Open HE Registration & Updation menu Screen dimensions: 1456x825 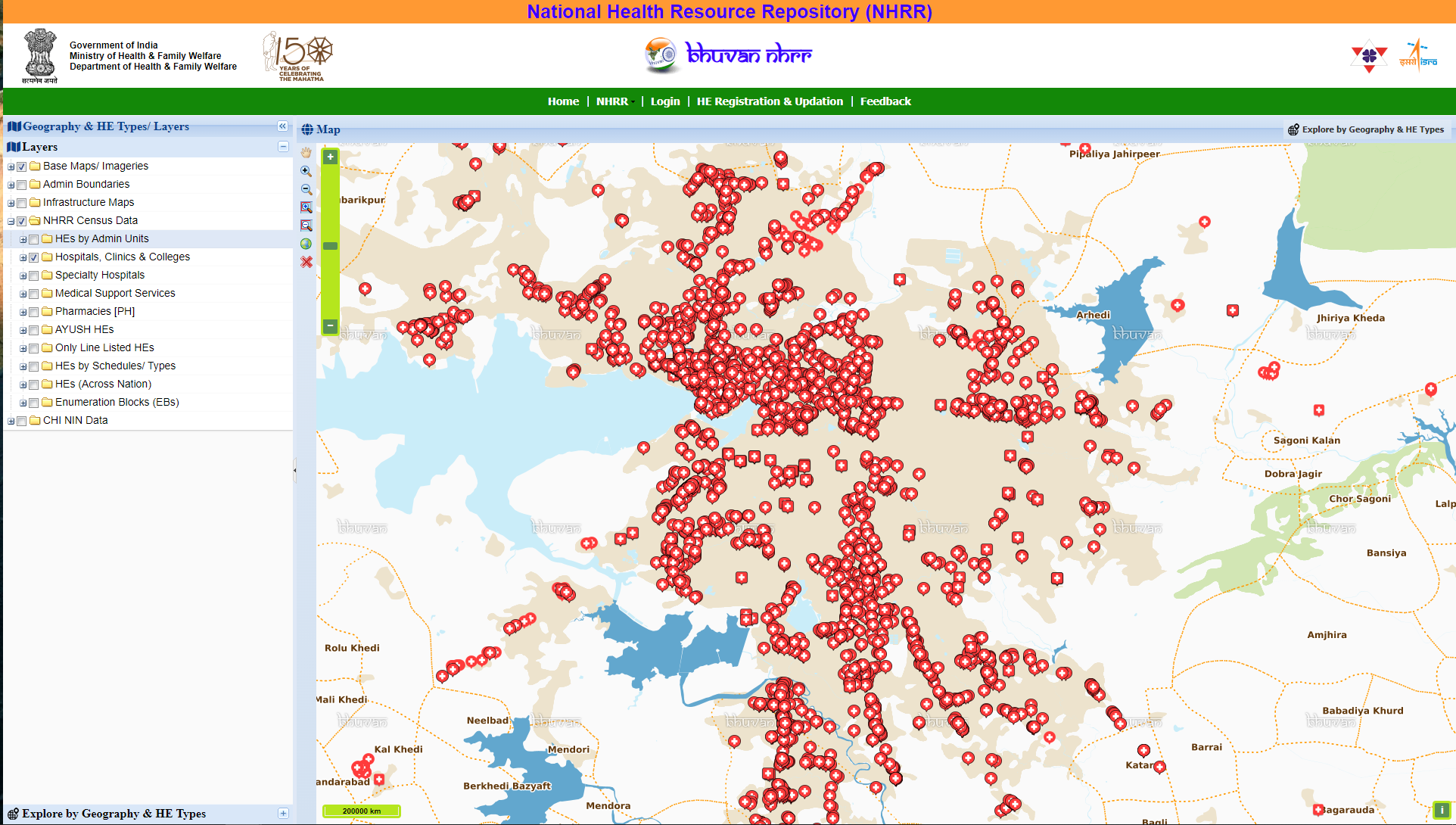[770, 101]
